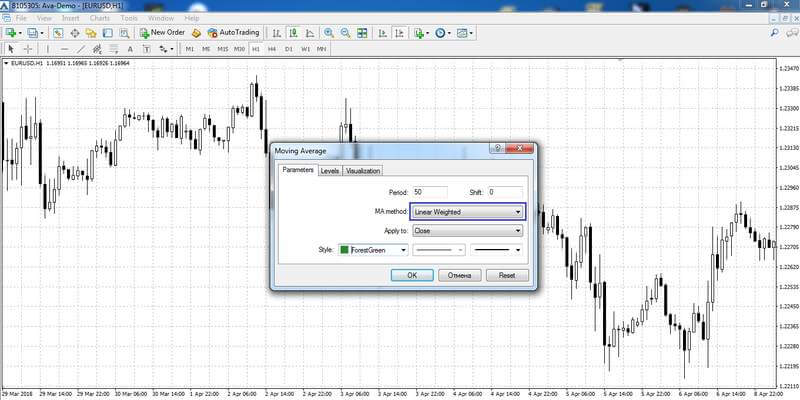Viewport: 800px width, 400px height.
Task: Open the ForestGreen color picker
Action: [373, 250]
